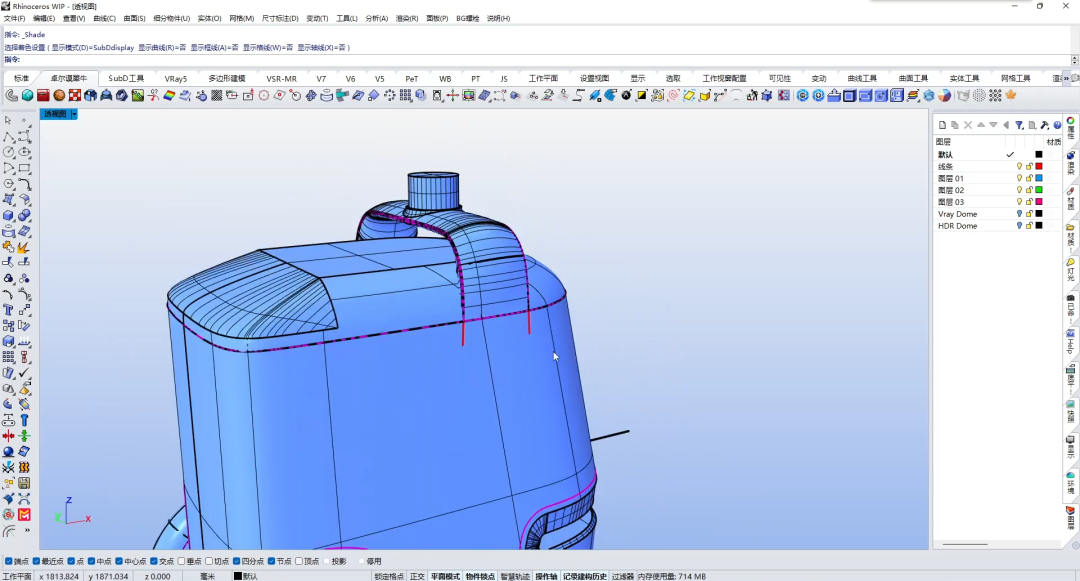Select the pointer arrow tool in left toolbar

8,120
